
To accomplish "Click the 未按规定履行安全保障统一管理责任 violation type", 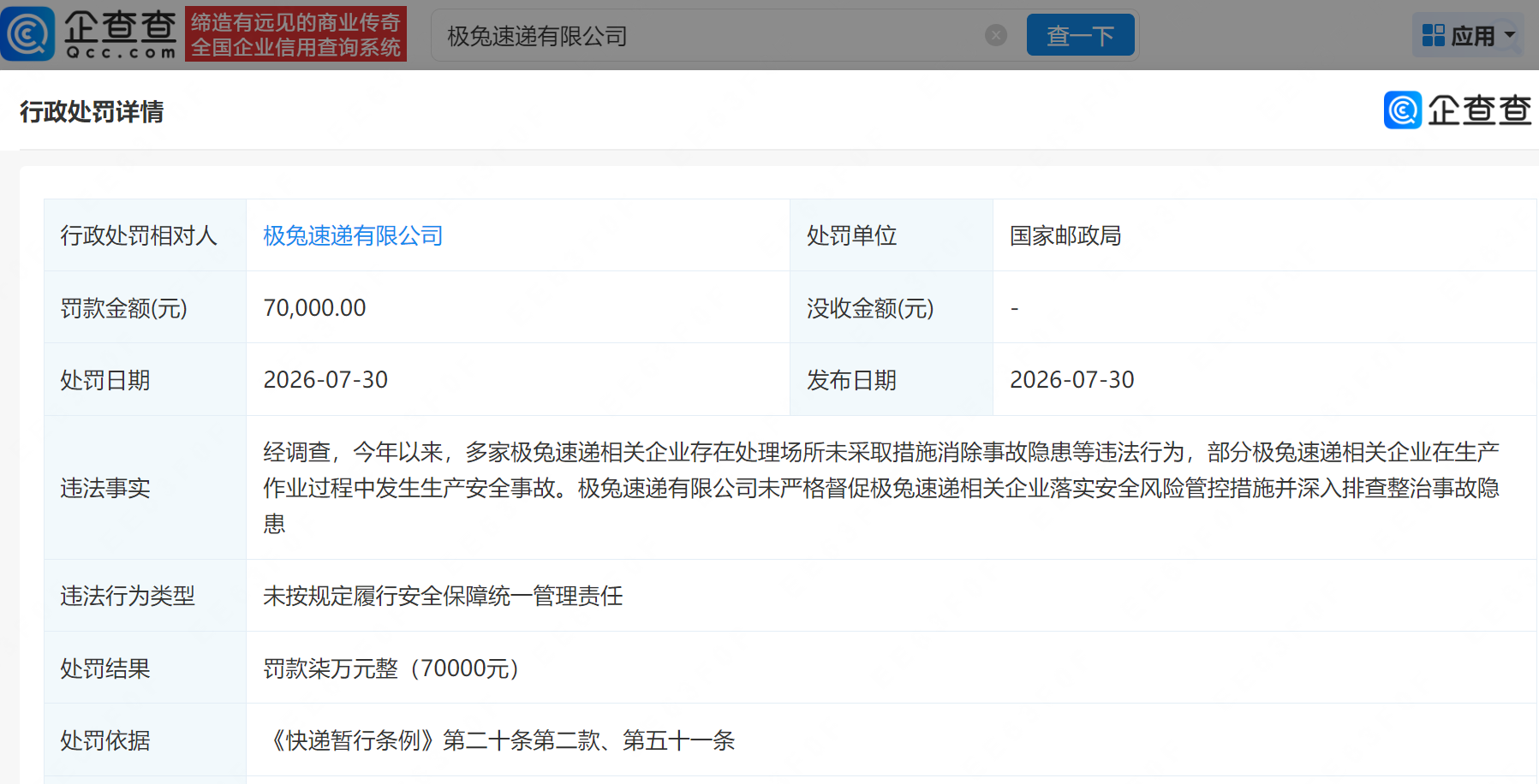I will pos(443,596).
